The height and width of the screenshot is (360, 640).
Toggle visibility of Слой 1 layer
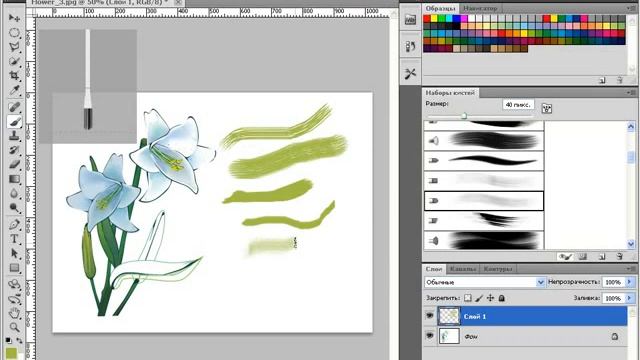(429, 316)
